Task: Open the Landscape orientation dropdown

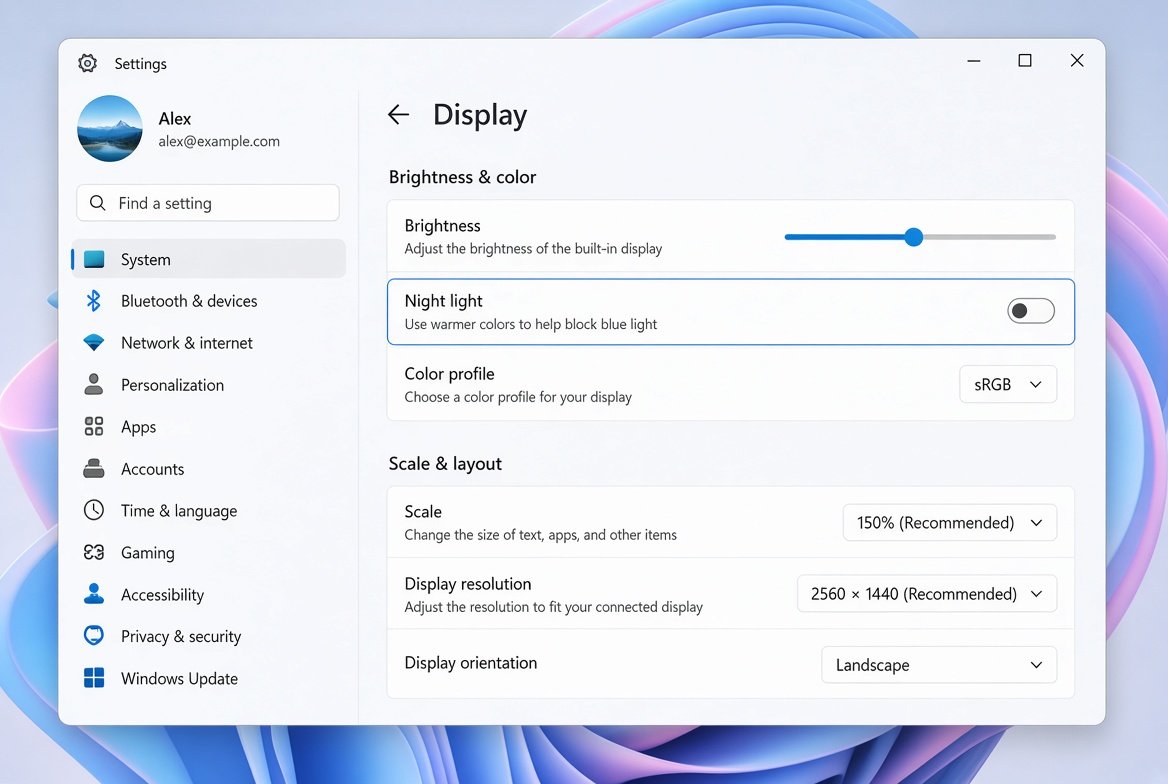Action: tap(939, 665)
